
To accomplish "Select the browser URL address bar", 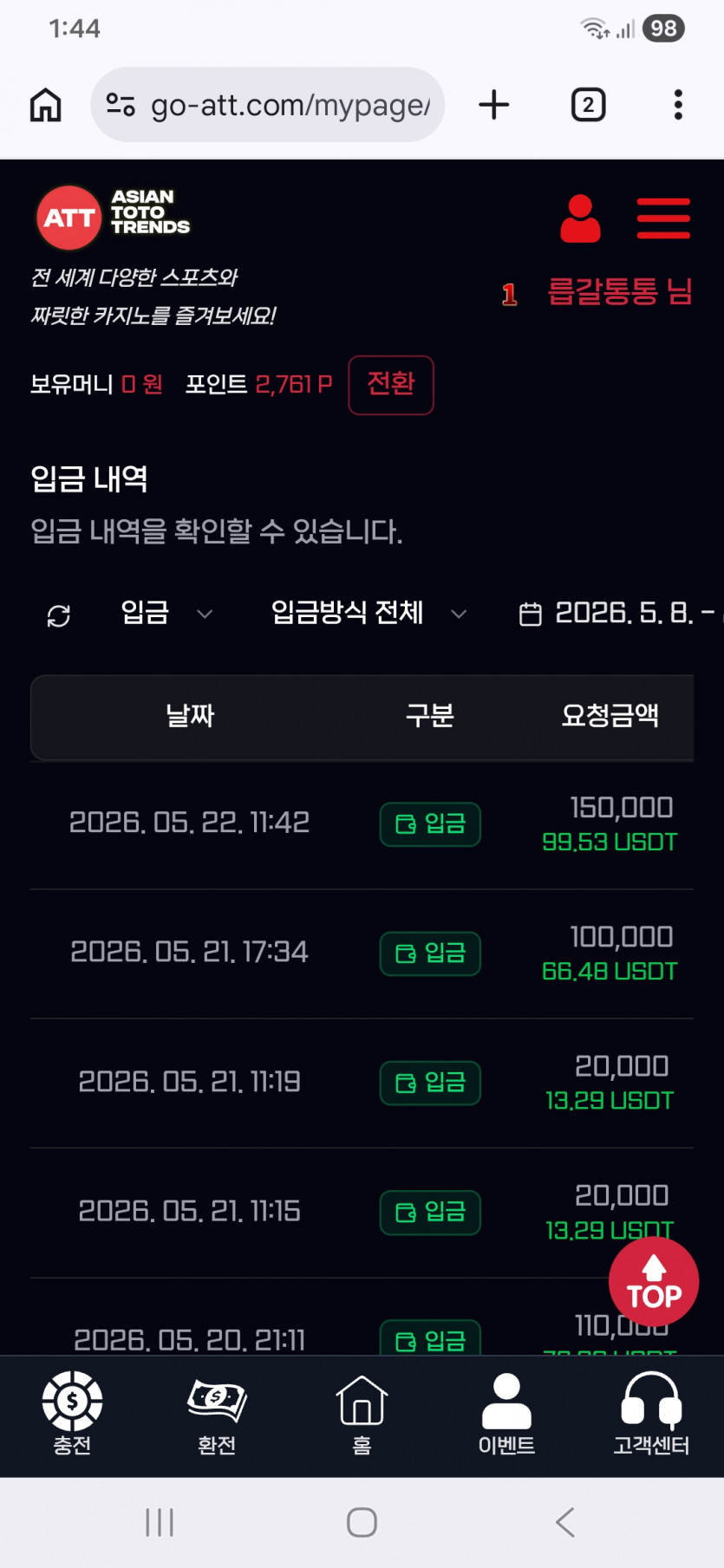I will [x=268, y=105].
